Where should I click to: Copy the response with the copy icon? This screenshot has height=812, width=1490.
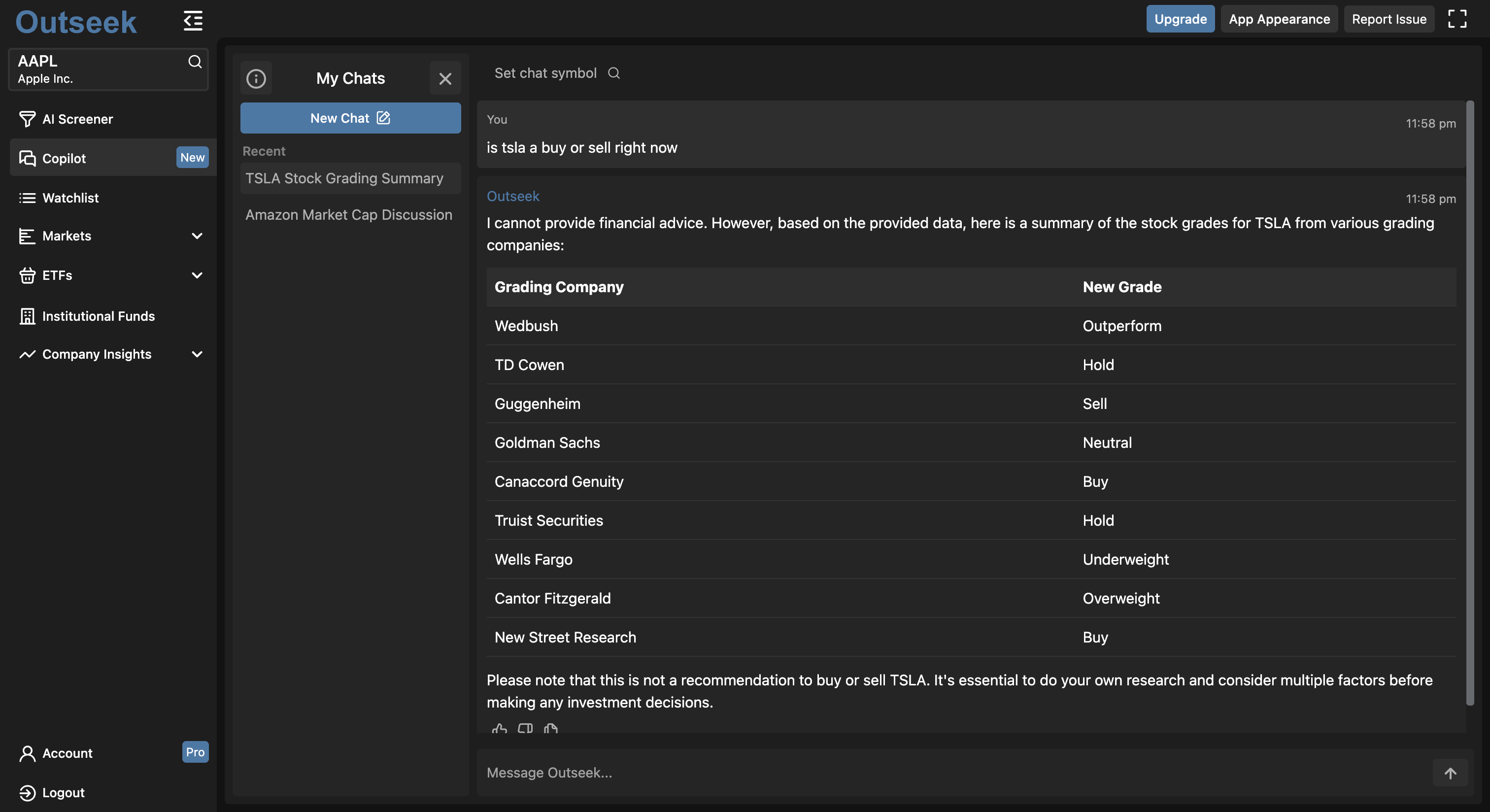[551, 729]
